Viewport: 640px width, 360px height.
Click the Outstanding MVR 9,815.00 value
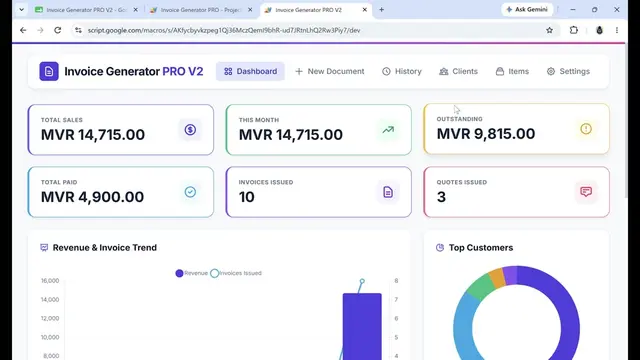point(486,134)
